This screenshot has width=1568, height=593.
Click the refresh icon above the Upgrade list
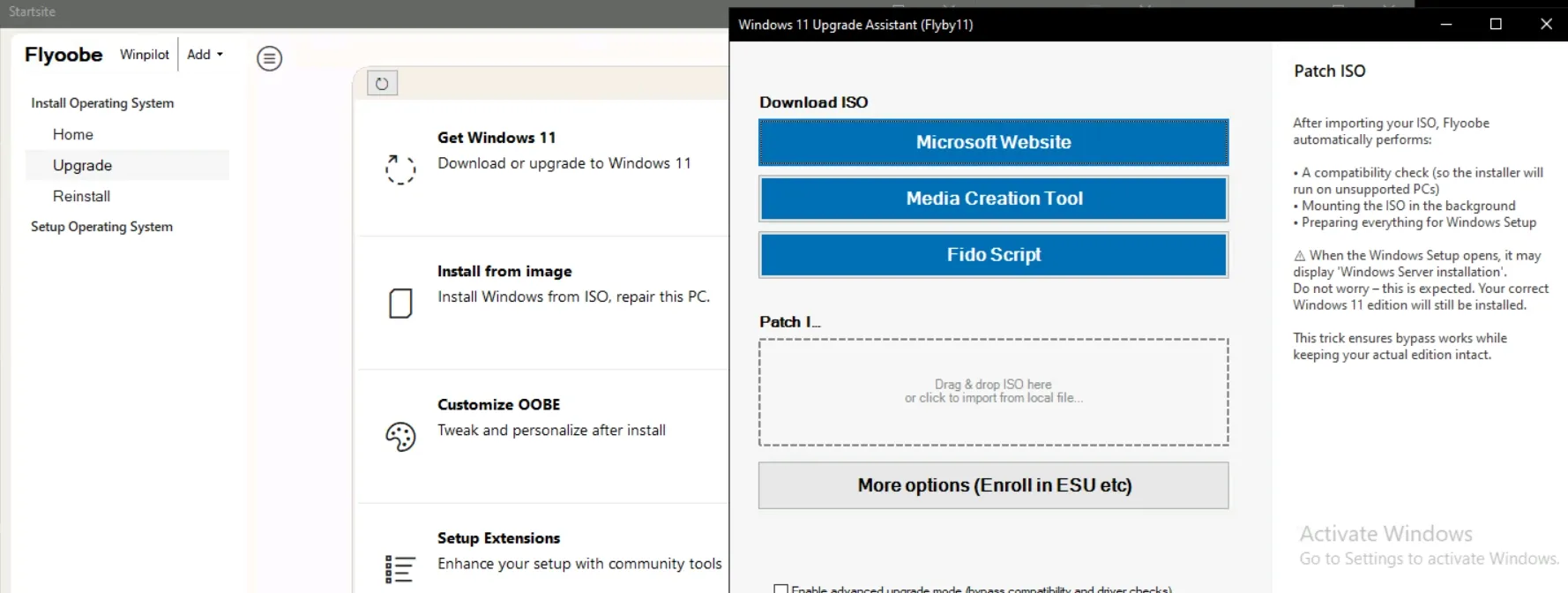click(x=382, y=83)
